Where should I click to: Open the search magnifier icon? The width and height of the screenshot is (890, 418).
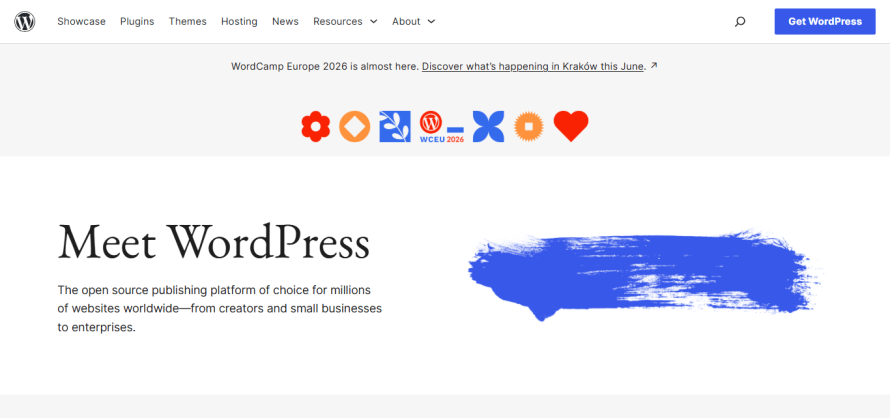point(740,22)
